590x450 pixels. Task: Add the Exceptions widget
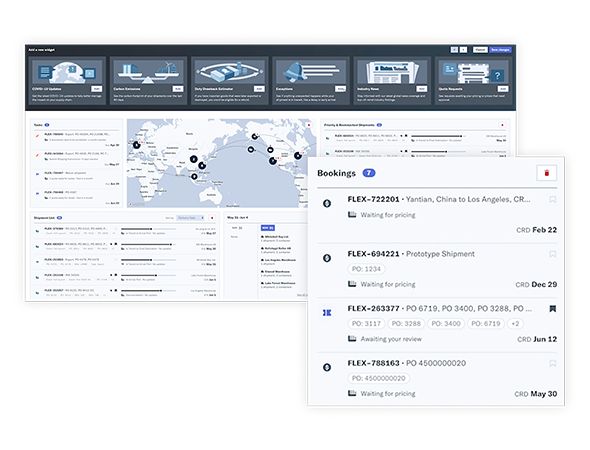pos(340,89)
